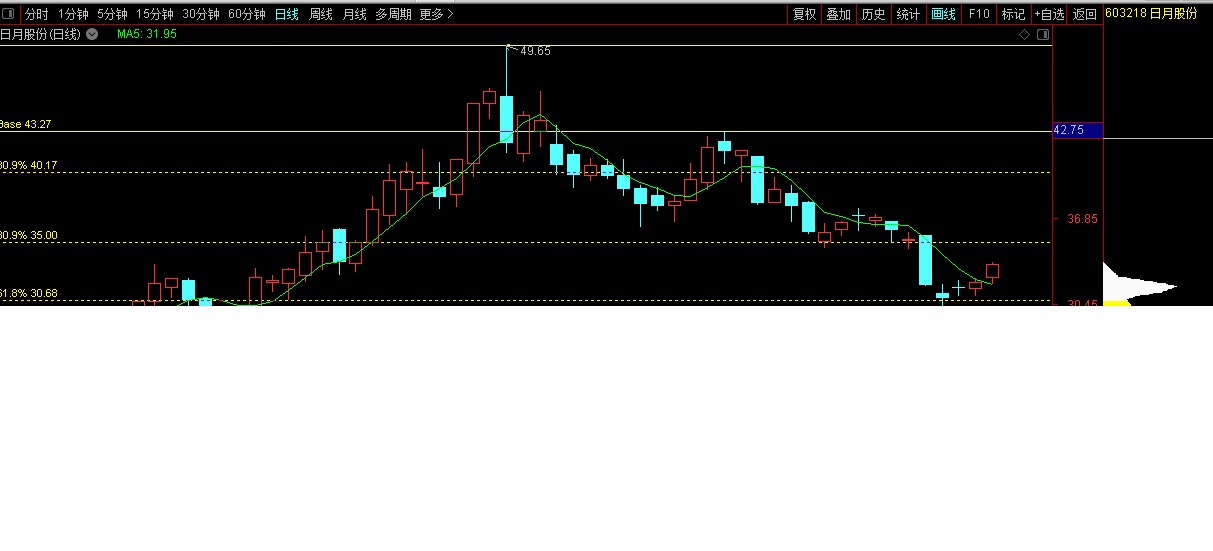Image resolution: width=1213 pixels, height=551 pixels.
Task: Click the tallest candle under 49.65
Action: pyautogui.click(x=506, y=119)
